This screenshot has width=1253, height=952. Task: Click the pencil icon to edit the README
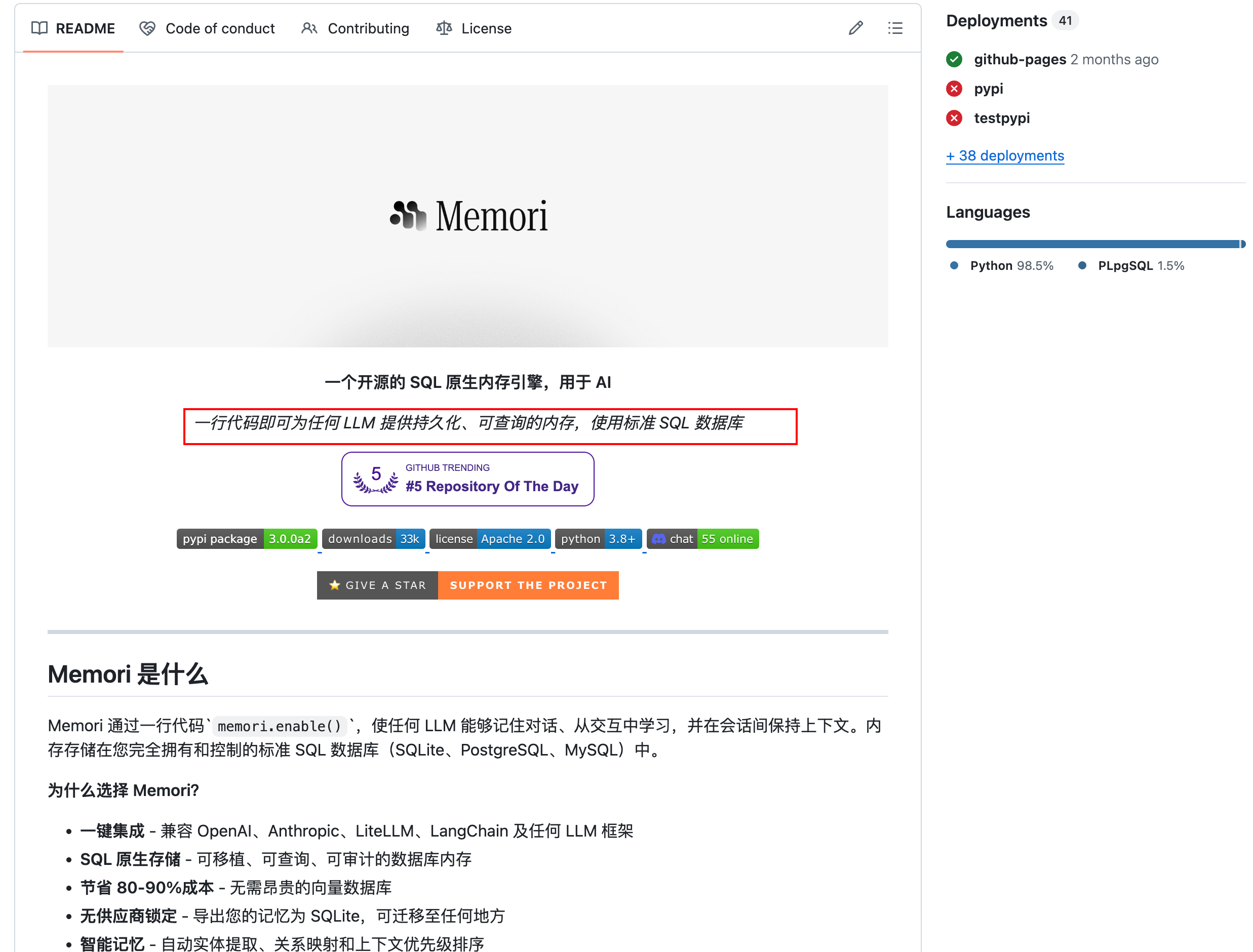pos(856,28)
